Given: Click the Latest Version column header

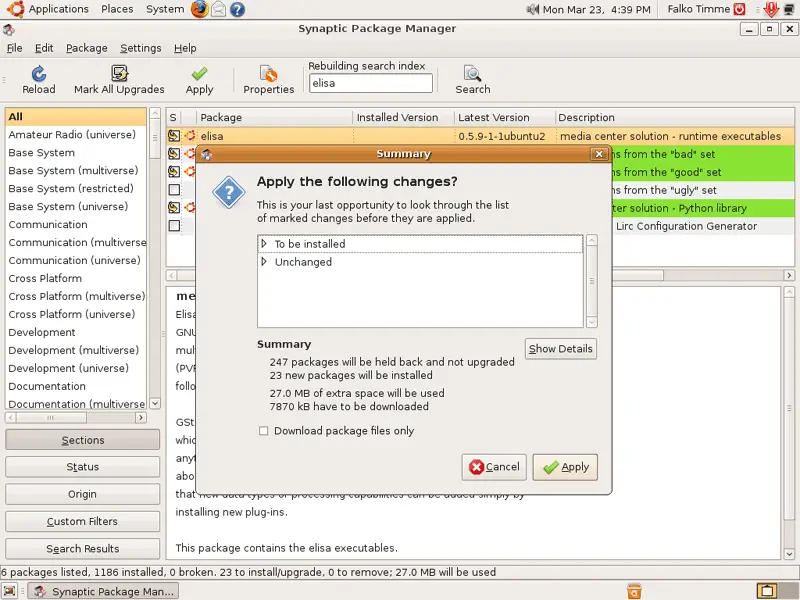Looking at the screenshot, I should [504, 118].
